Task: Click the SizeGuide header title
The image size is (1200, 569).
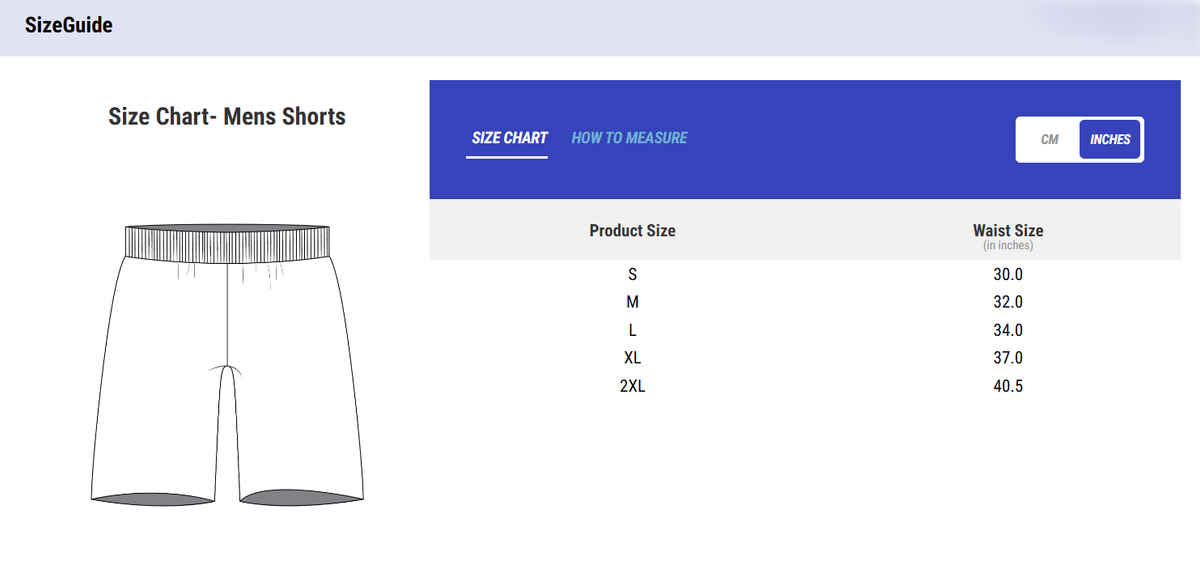Action: (69, 26)
